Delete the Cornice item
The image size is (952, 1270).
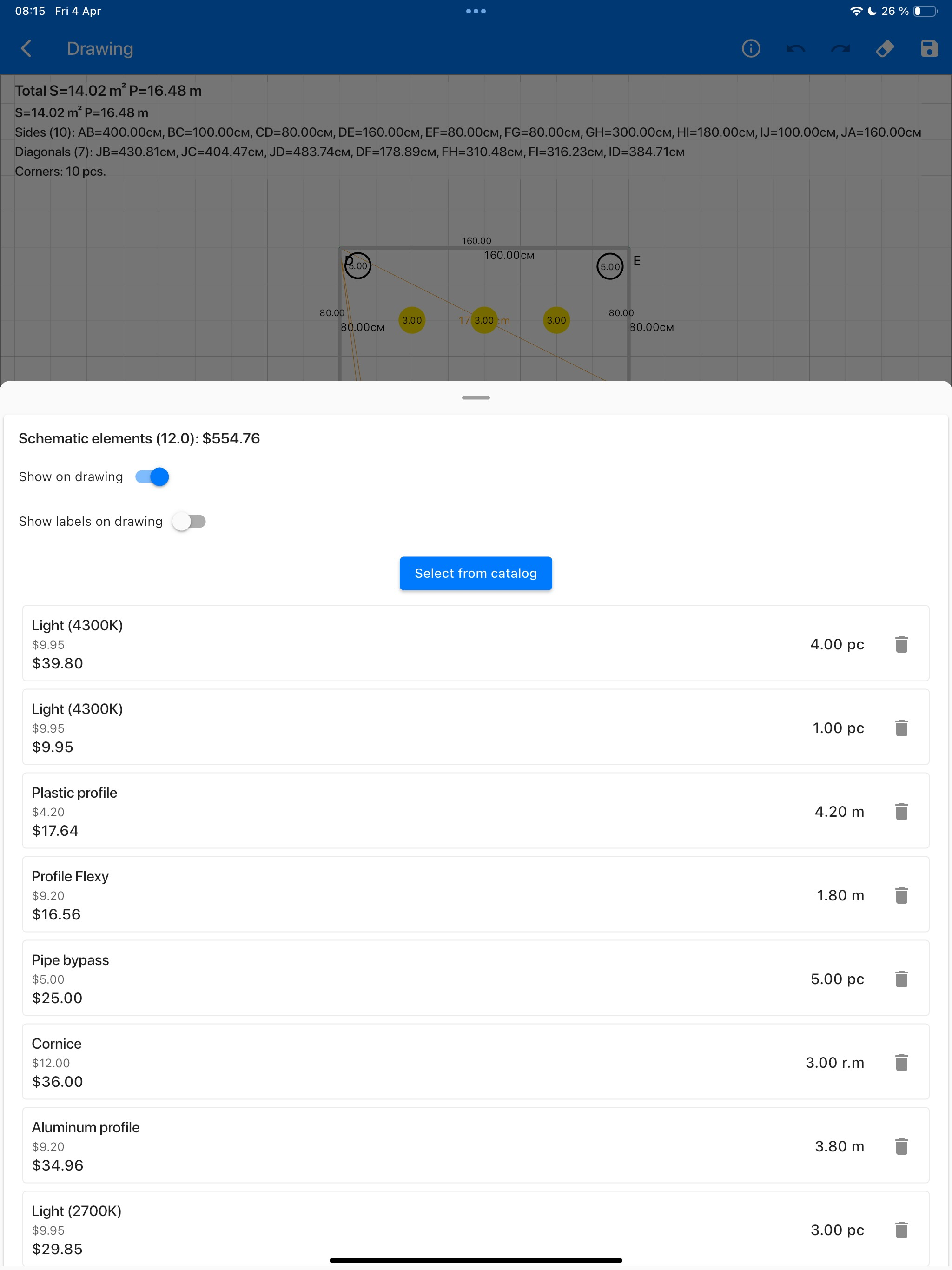[x=901, y=1063]
